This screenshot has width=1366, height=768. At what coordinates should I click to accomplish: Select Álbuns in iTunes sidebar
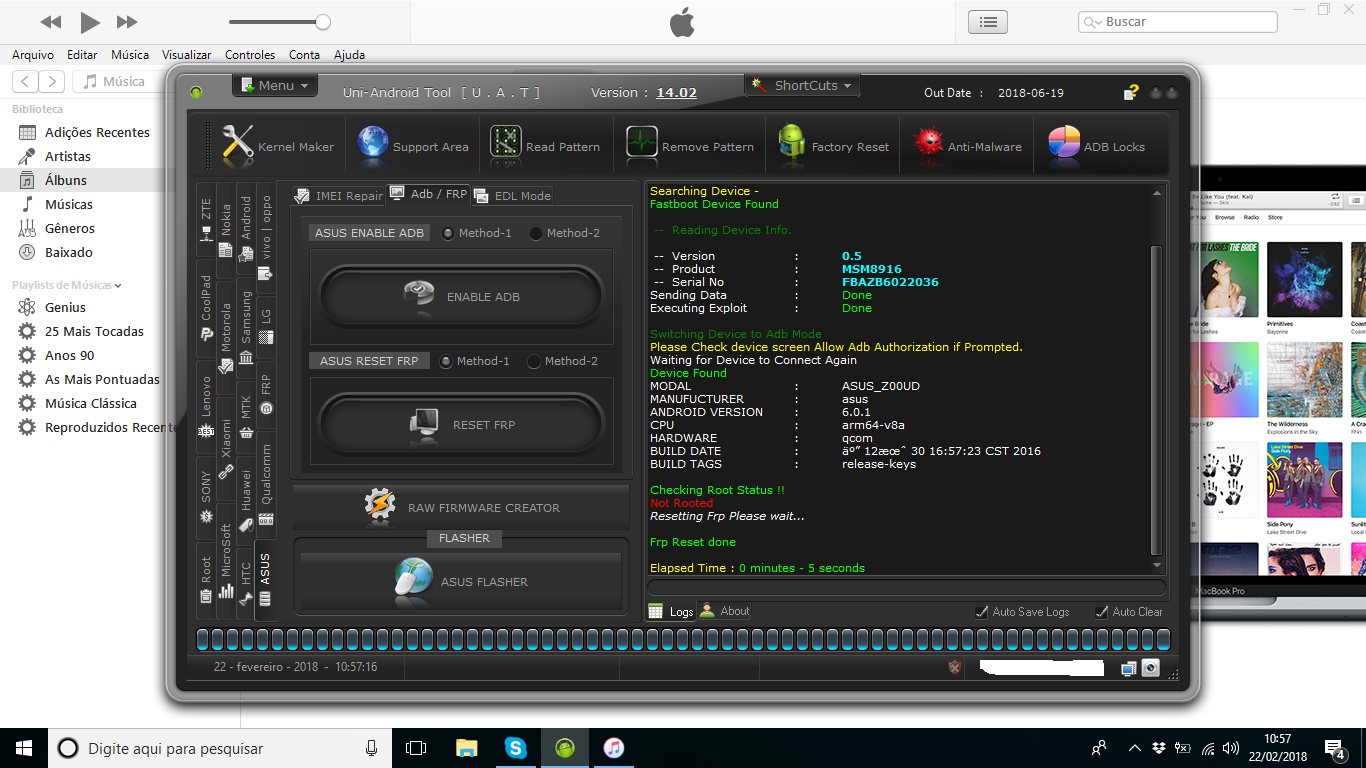(x=66, y=180)
